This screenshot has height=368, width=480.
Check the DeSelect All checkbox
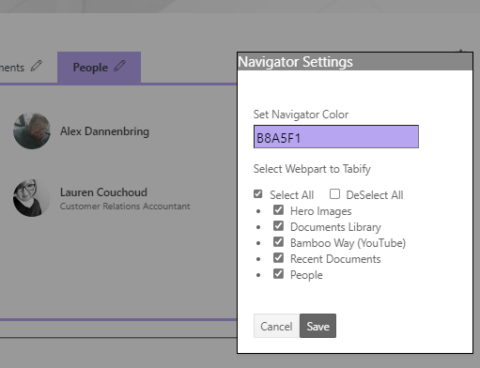[x=335, y=194]
